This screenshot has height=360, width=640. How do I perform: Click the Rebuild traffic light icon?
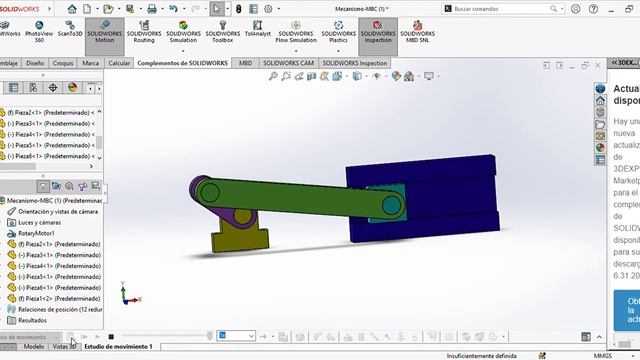pos(239,9)
